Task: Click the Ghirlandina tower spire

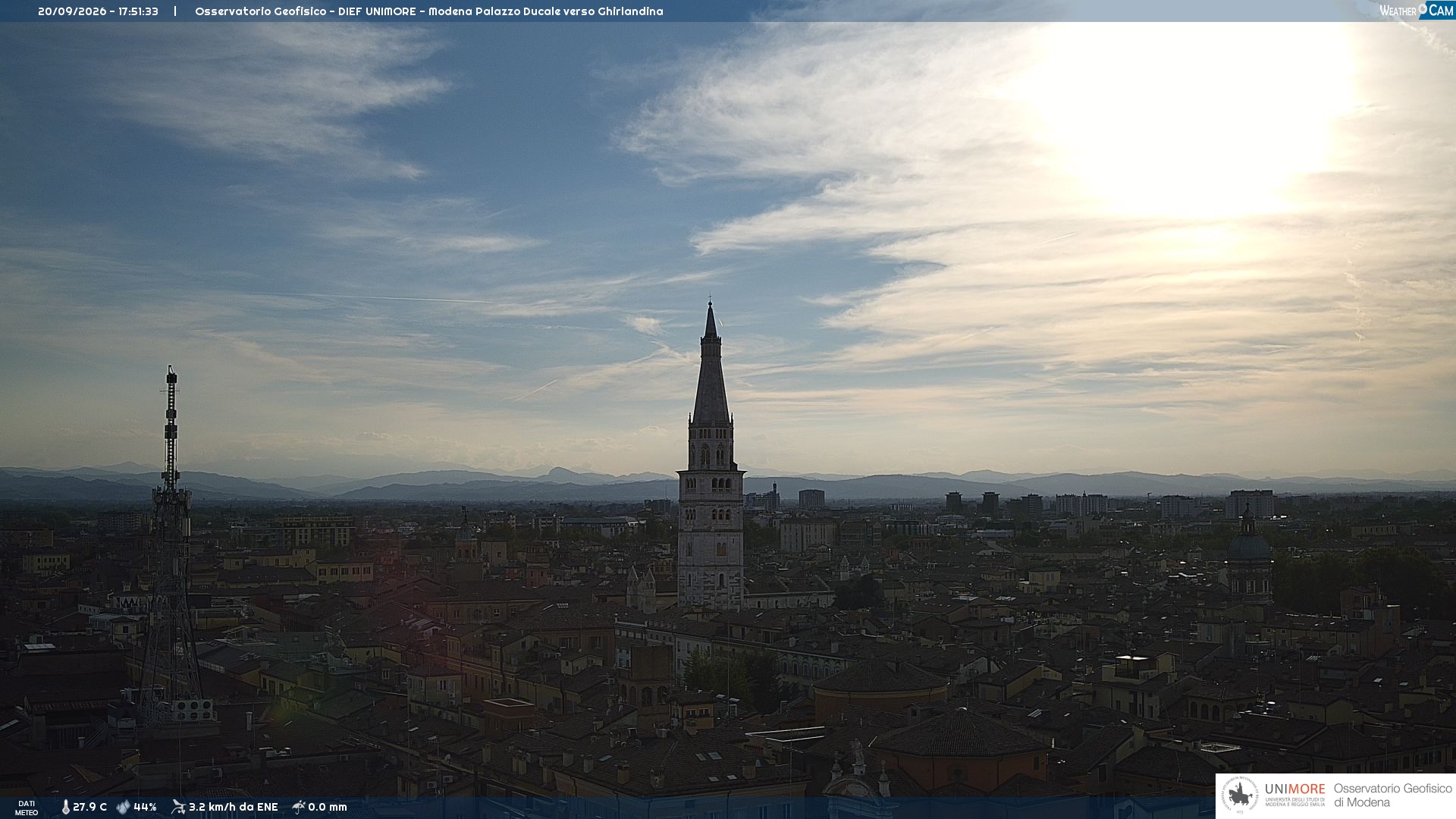Action: [x=711, y=362]
